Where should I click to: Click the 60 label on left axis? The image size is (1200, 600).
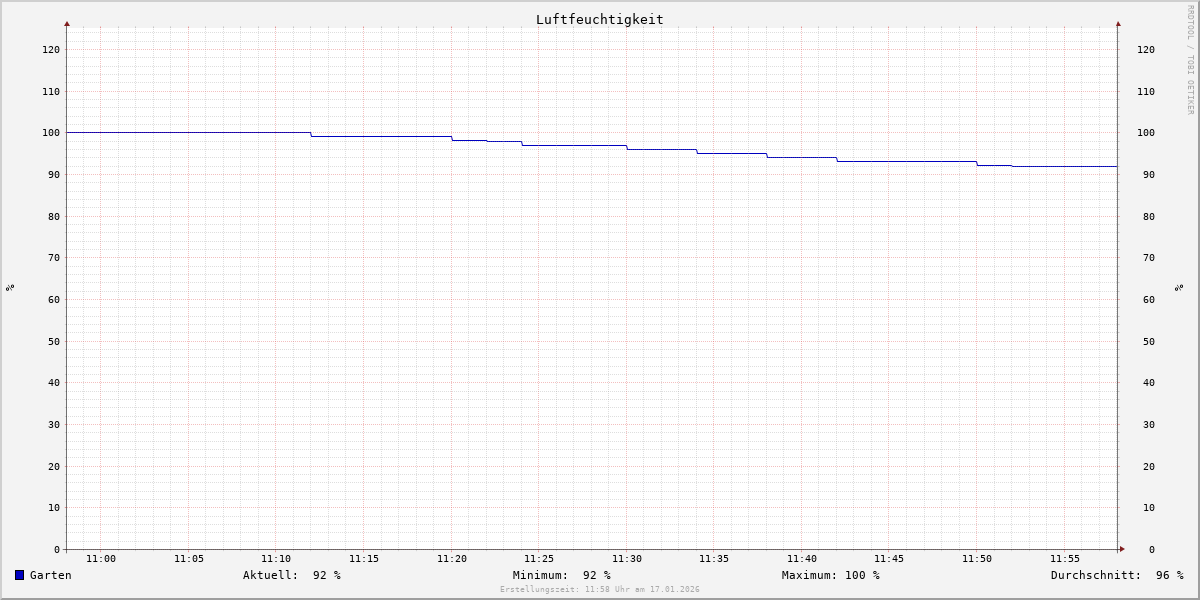click(54, 299)
